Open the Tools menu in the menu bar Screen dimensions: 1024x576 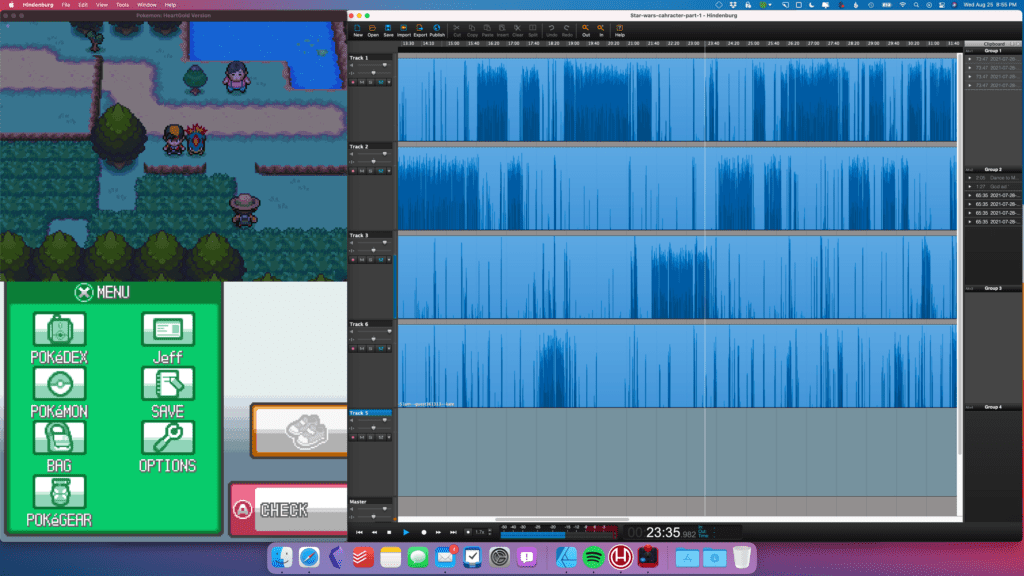[x=121, y=5]
